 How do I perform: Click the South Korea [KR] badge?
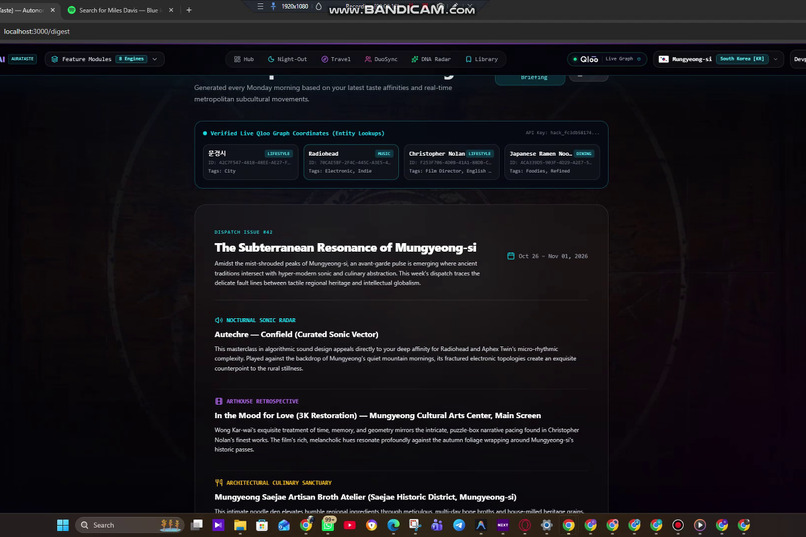pos(742,59)
